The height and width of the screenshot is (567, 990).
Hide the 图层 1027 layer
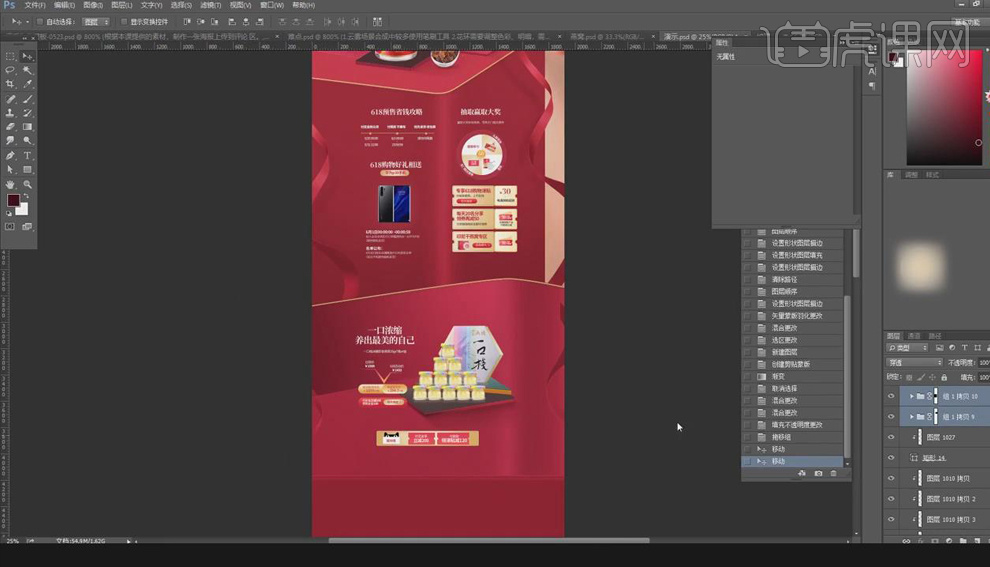click(891, 437)
